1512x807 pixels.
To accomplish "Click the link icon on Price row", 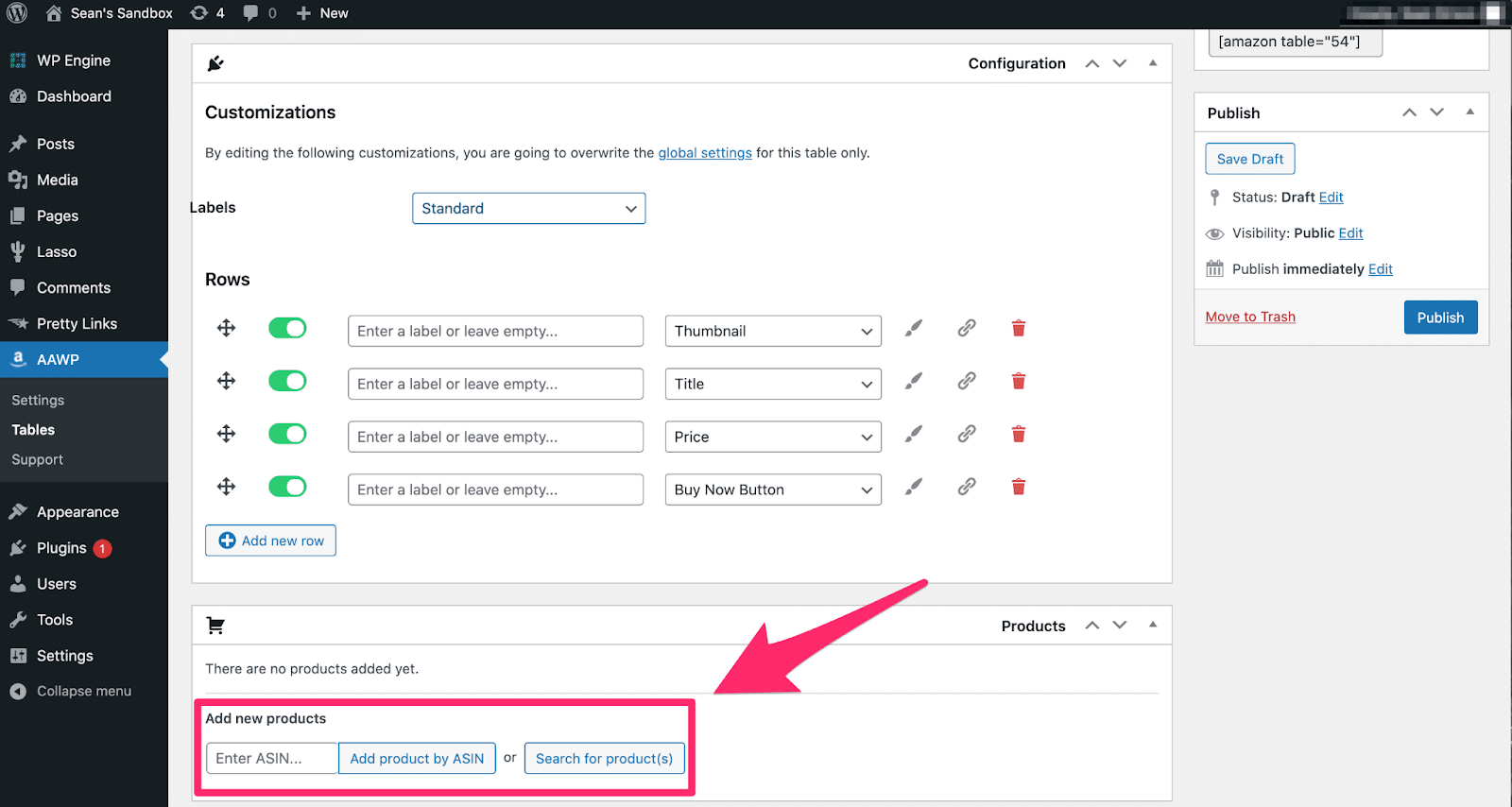I will tap(966, 434).
